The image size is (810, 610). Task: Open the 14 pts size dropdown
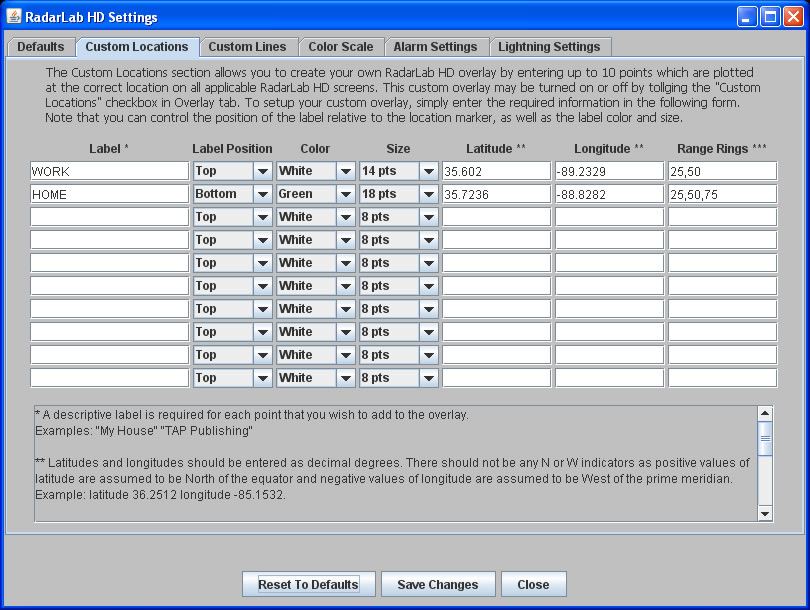[x=398, y=171]
